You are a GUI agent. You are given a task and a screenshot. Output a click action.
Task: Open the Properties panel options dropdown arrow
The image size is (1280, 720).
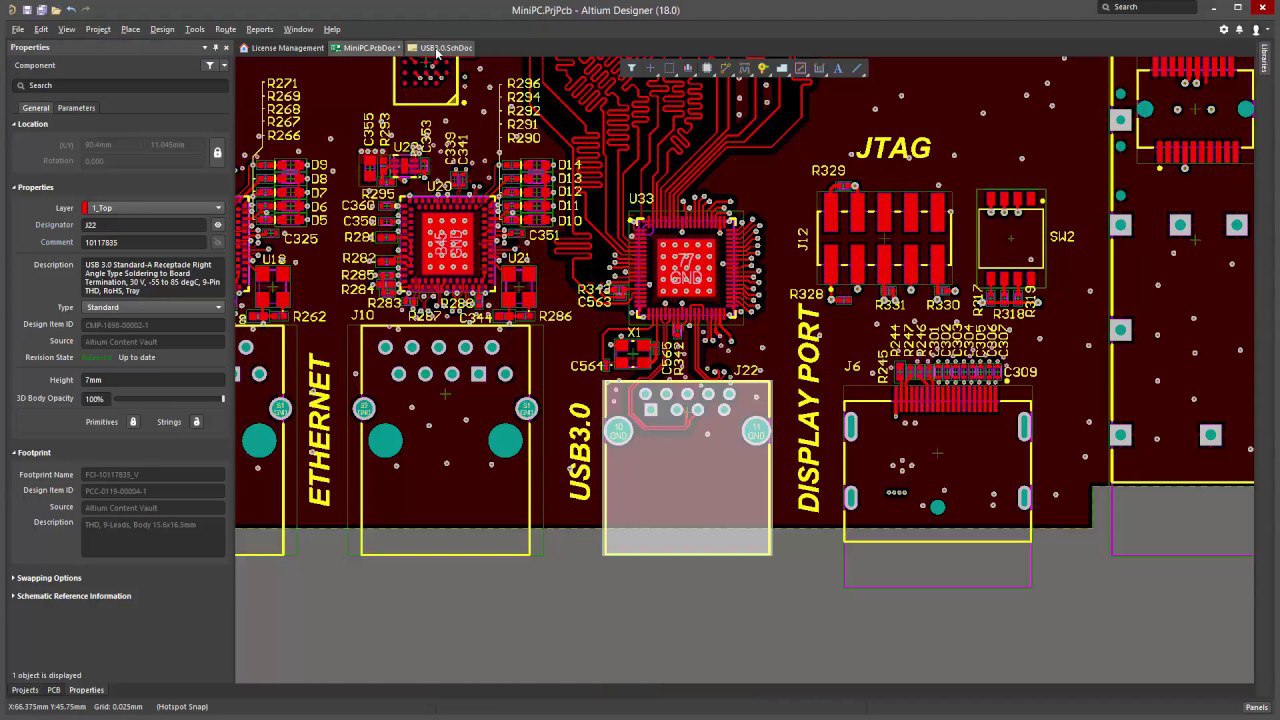[205, 47]
